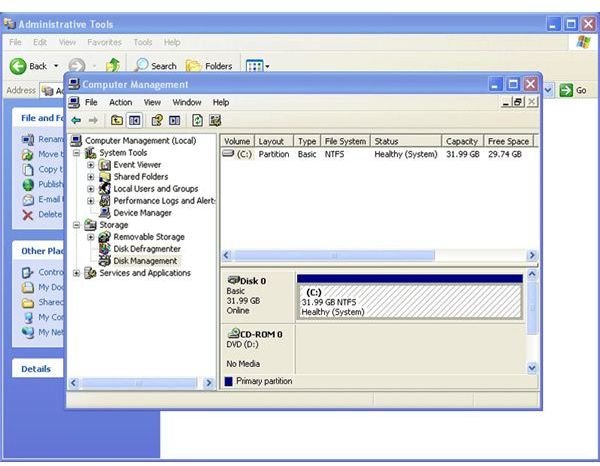Click Search in Administrative Tools toolbar
The width and height of the screenshot is (600, 466).
pyautogui.click(x=155, y=66)
